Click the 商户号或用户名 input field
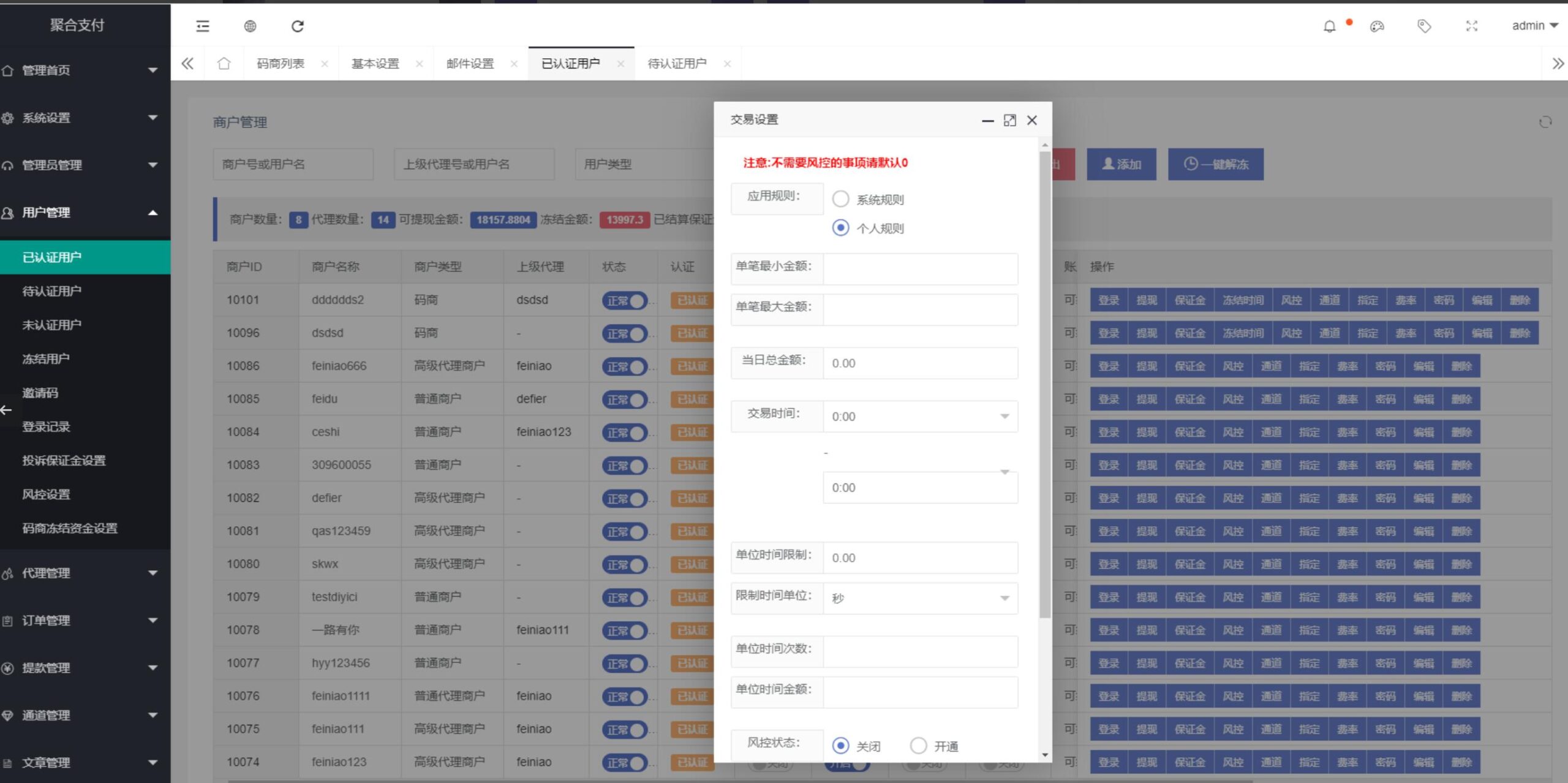Viewport: 1568px width, 783px height. [293, 164]
